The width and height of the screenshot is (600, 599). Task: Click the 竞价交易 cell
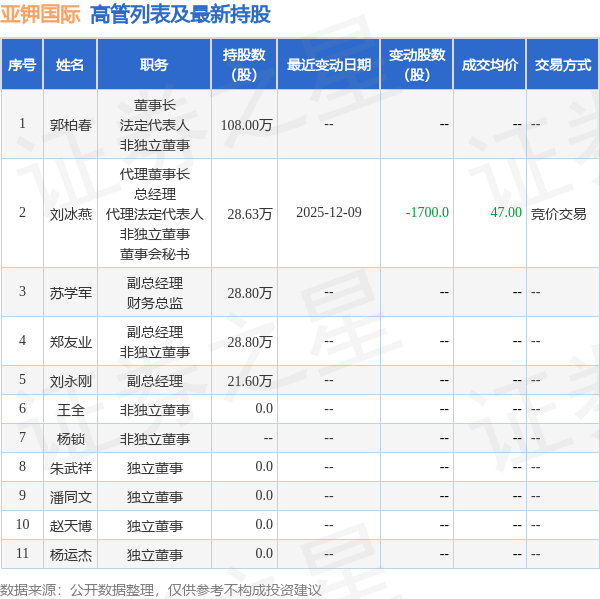pyautogui.click(x=558, y=214)
